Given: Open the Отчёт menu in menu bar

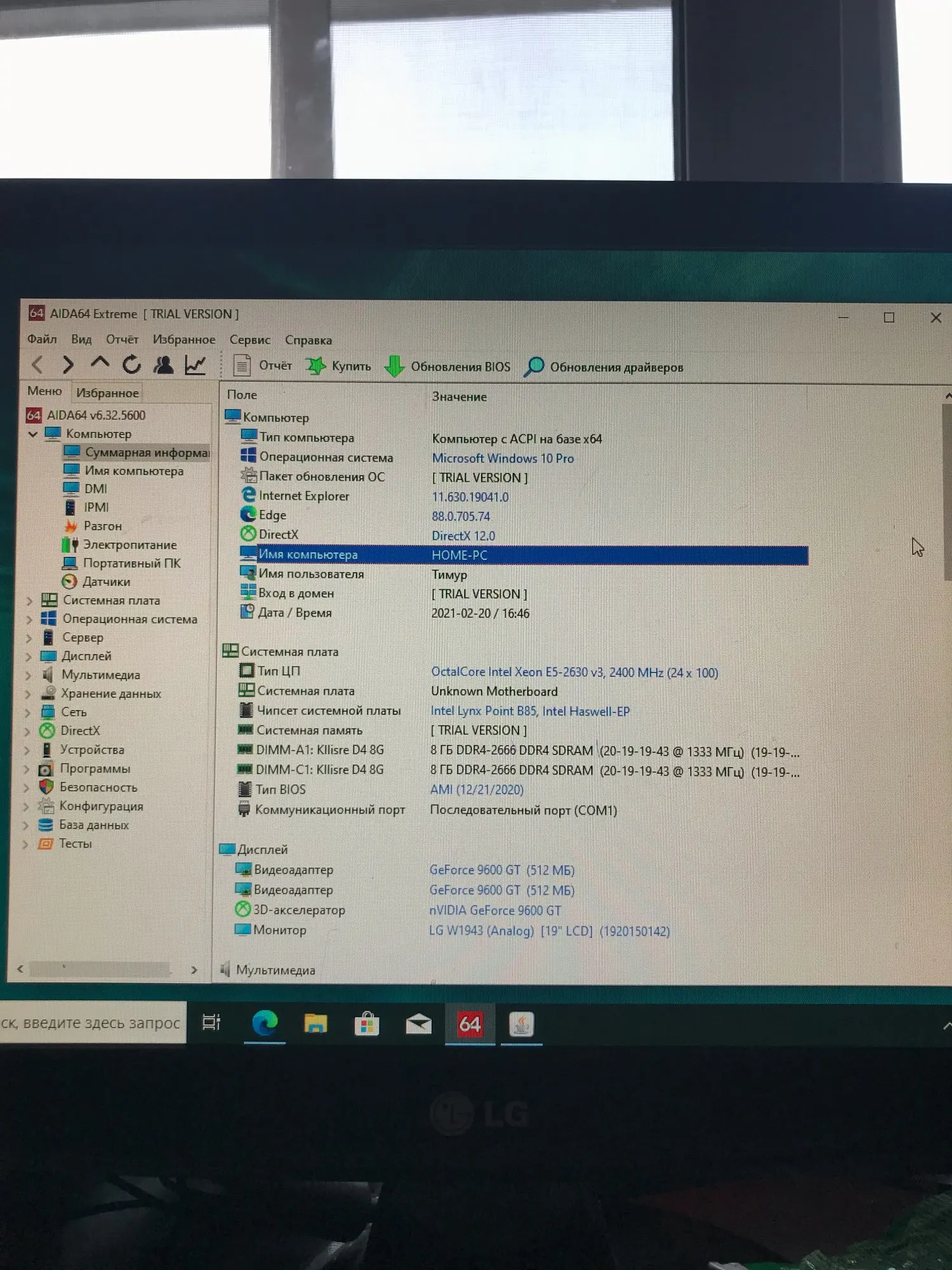Looking at the screenshot, I should pos(122,339).
